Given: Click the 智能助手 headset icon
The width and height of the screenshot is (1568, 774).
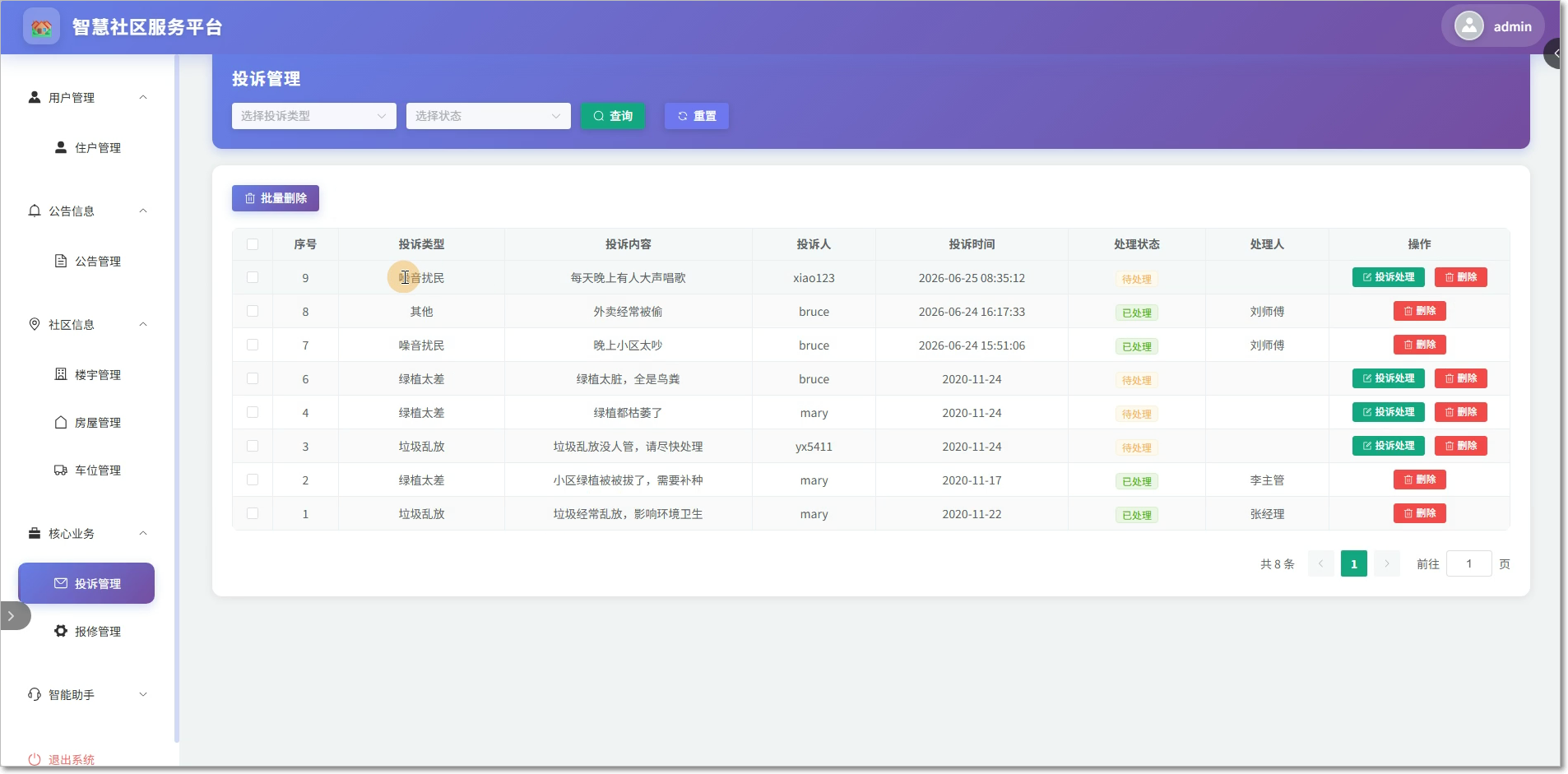Looking at the screenshot, I should tap(35, 694).
